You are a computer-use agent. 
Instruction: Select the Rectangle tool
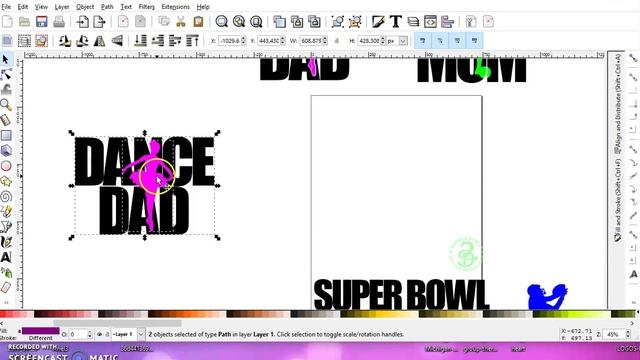coord(6,136)
